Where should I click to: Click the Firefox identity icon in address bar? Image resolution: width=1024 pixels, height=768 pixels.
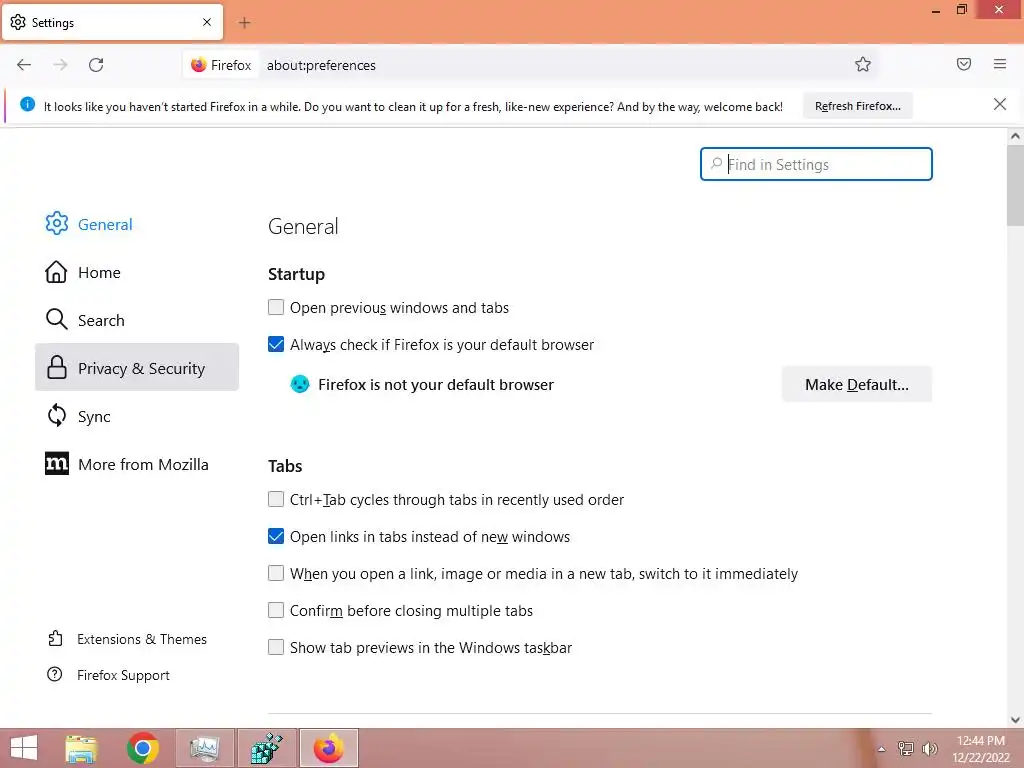click(x=199, y=65)
